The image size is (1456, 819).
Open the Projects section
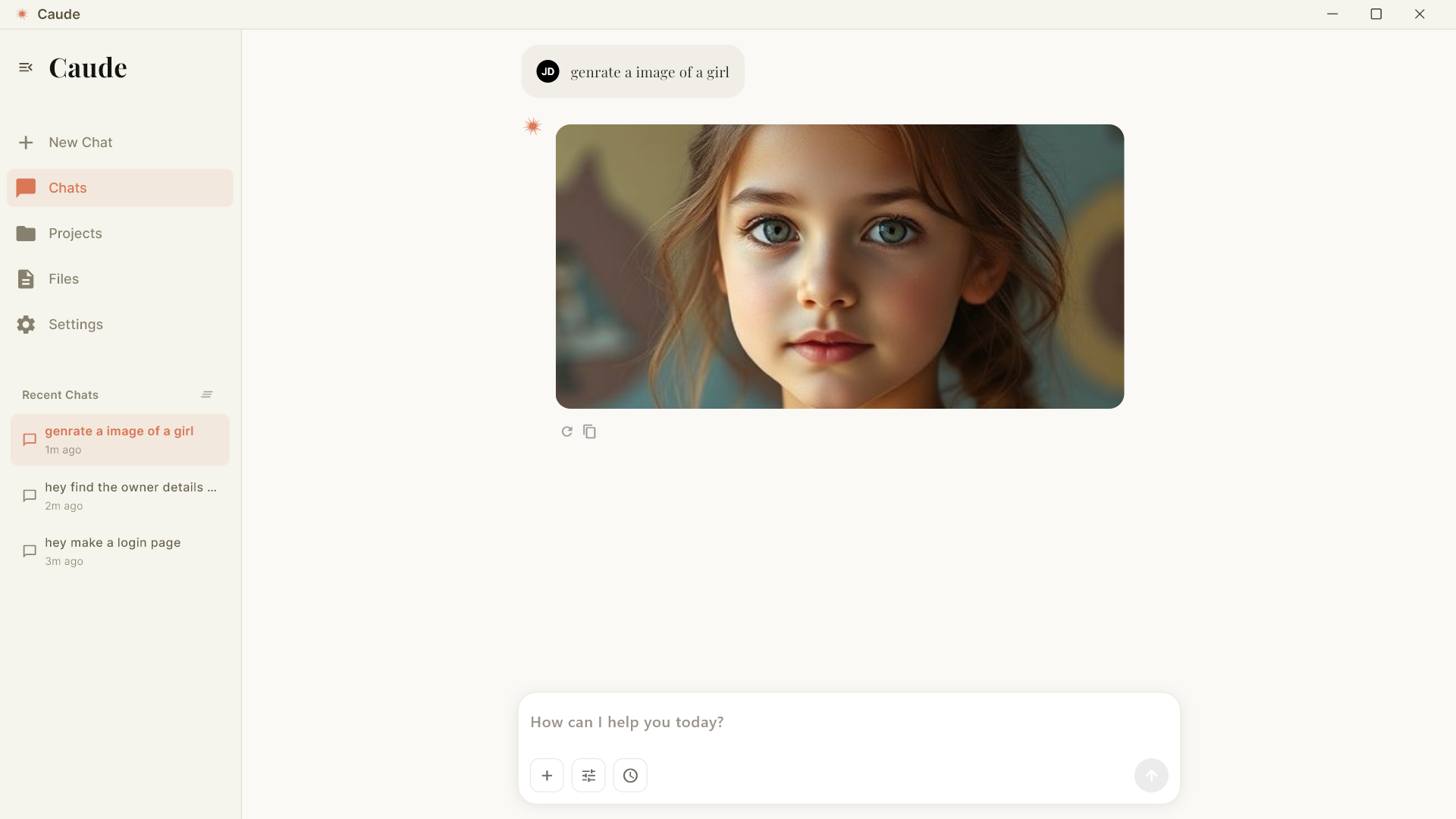[x=74, y=234]
